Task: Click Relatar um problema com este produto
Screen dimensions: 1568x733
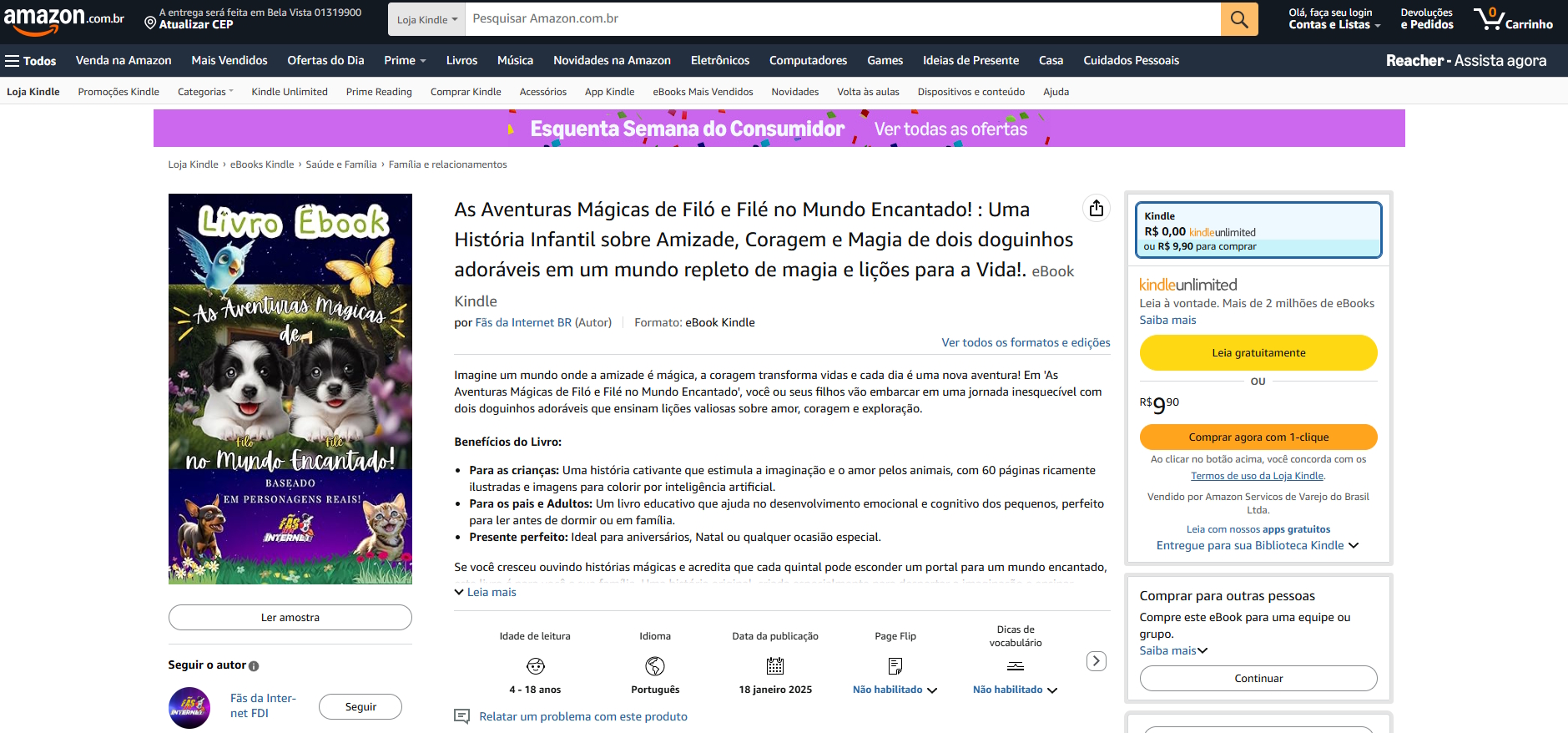Action: pos(582,716)
